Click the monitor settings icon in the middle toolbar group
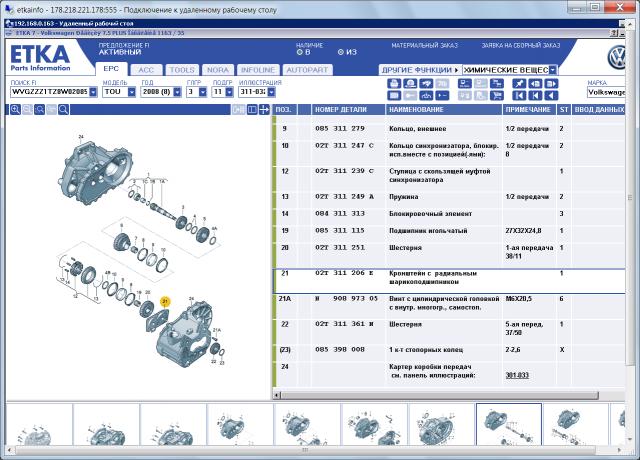Image resolution: width=640 pixels, height=460 pixels. tap(464, 84)
